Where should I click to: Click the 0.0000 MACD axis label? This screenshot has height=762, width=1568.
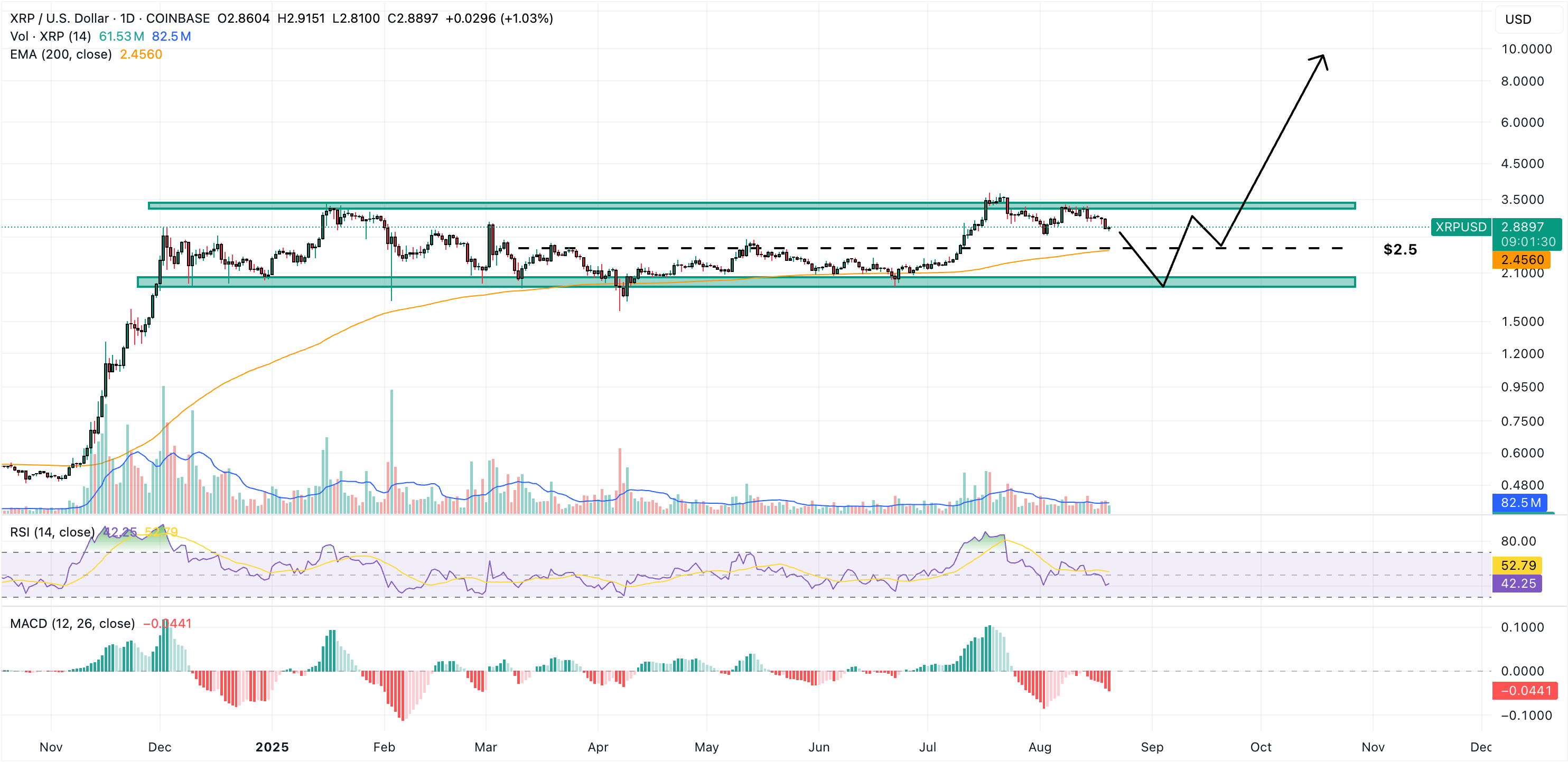pyautogui.click(x=1523, y=671)
